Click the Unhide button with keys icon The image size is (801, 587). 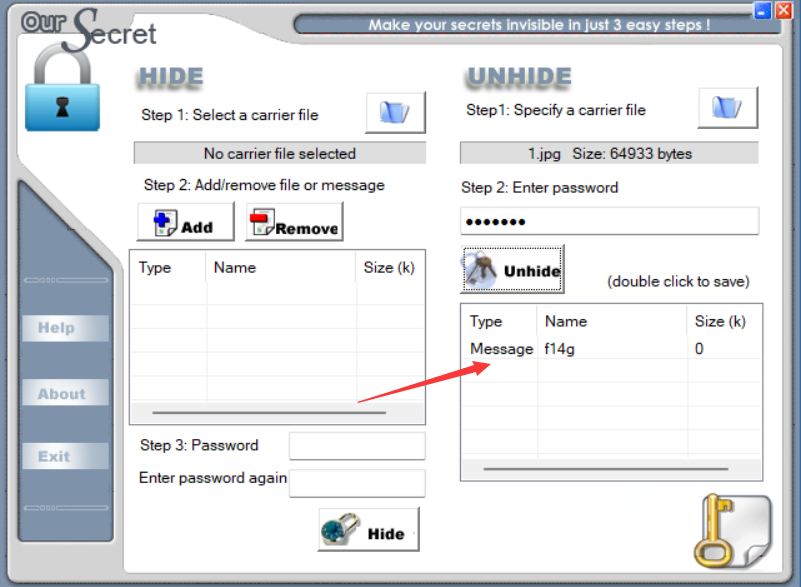click(512, 269)
